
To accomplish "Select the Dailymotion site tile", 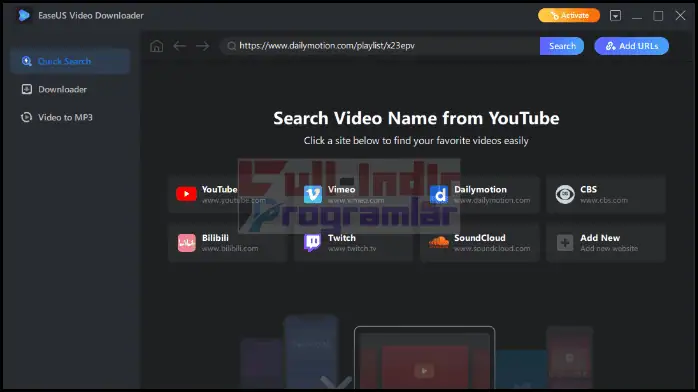I will [480, 194].
